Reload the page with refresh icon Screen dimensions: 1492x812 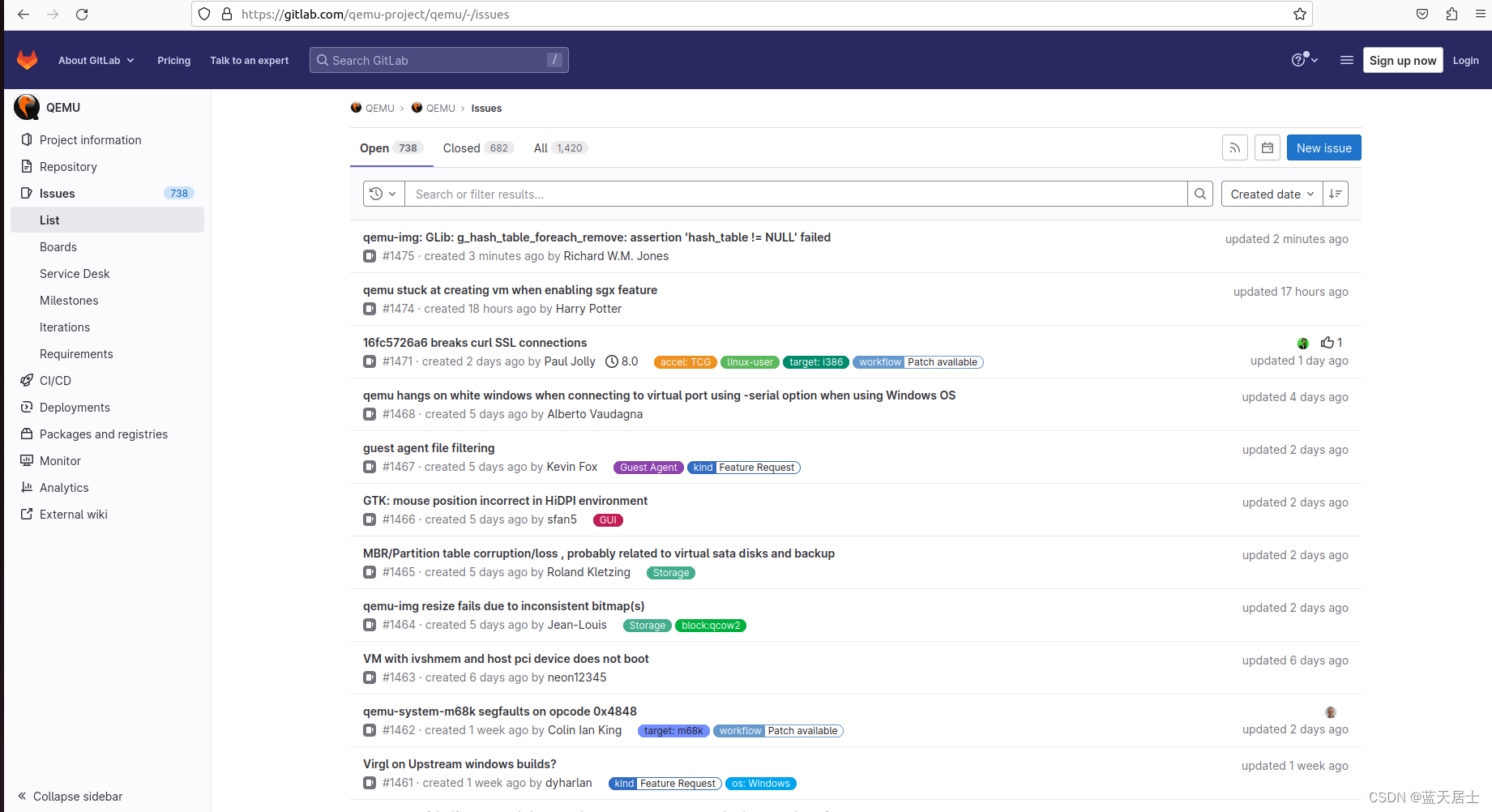point(82,14)
